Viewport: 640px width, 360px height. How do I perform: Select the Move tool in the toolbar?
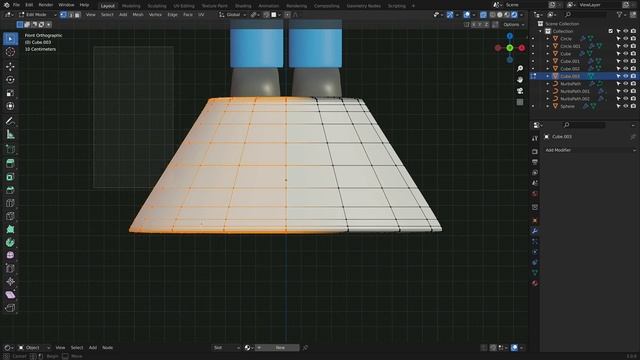coord(10,66)
